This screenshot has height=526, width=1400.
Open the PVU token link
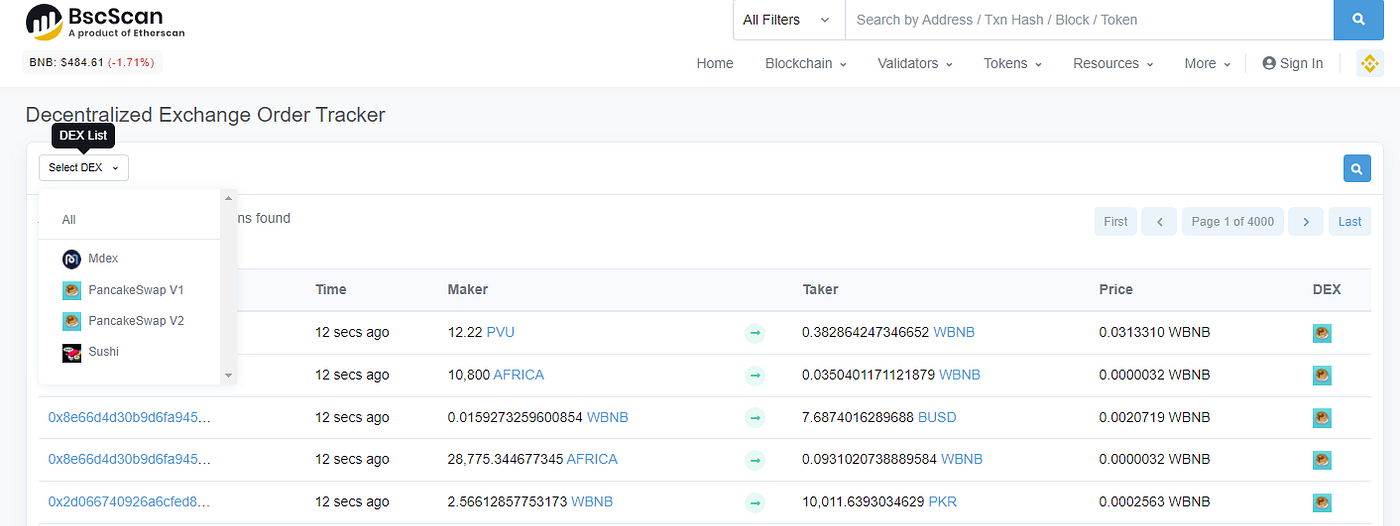tap(501, 333)
